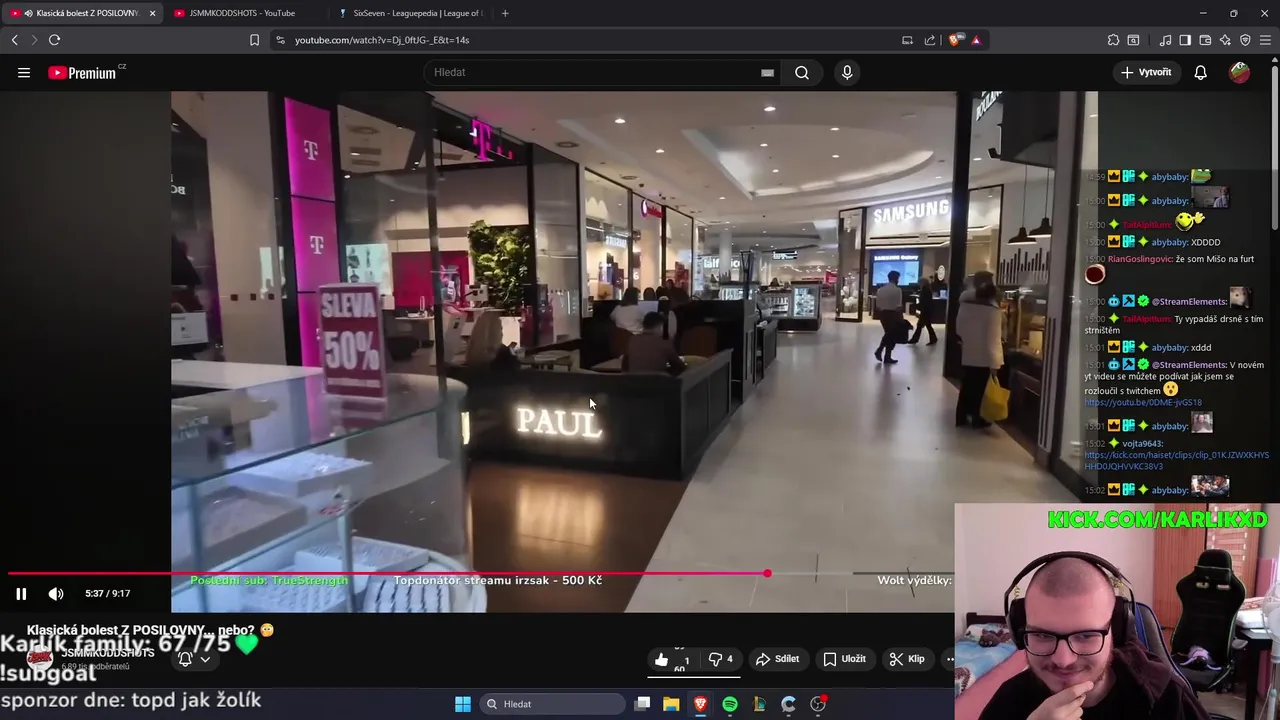The image size is (1280, 720).
Task: Go forward with browser forward arrow
Action: (34, 40)
